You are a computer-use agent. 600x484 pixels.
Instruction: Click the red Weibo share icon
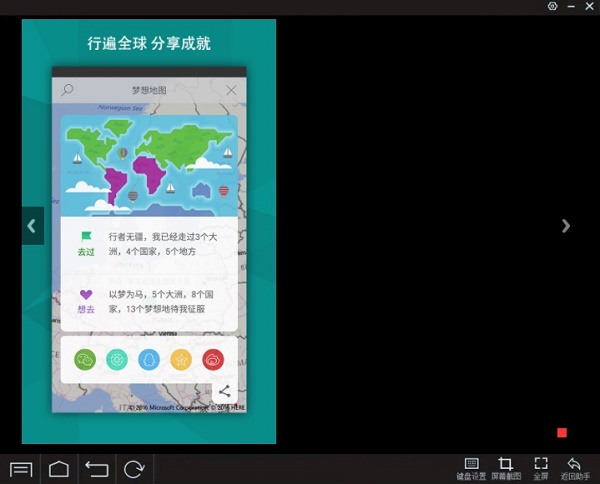click(214, 360)
